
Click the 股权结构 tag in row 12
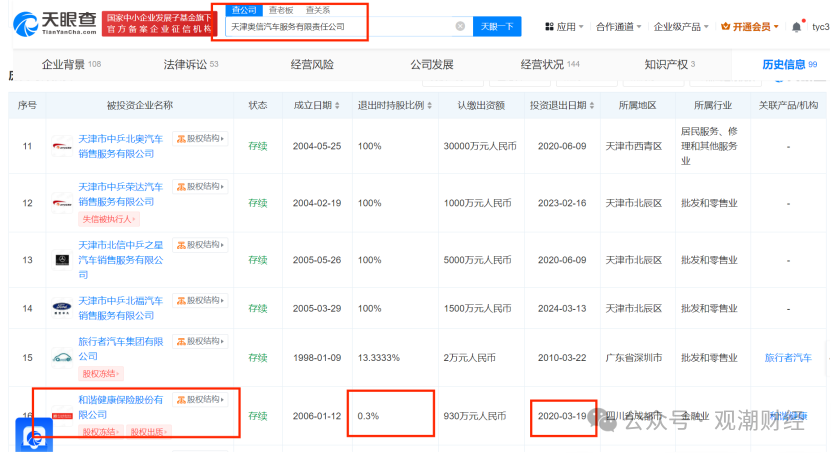tap(200, 186)
